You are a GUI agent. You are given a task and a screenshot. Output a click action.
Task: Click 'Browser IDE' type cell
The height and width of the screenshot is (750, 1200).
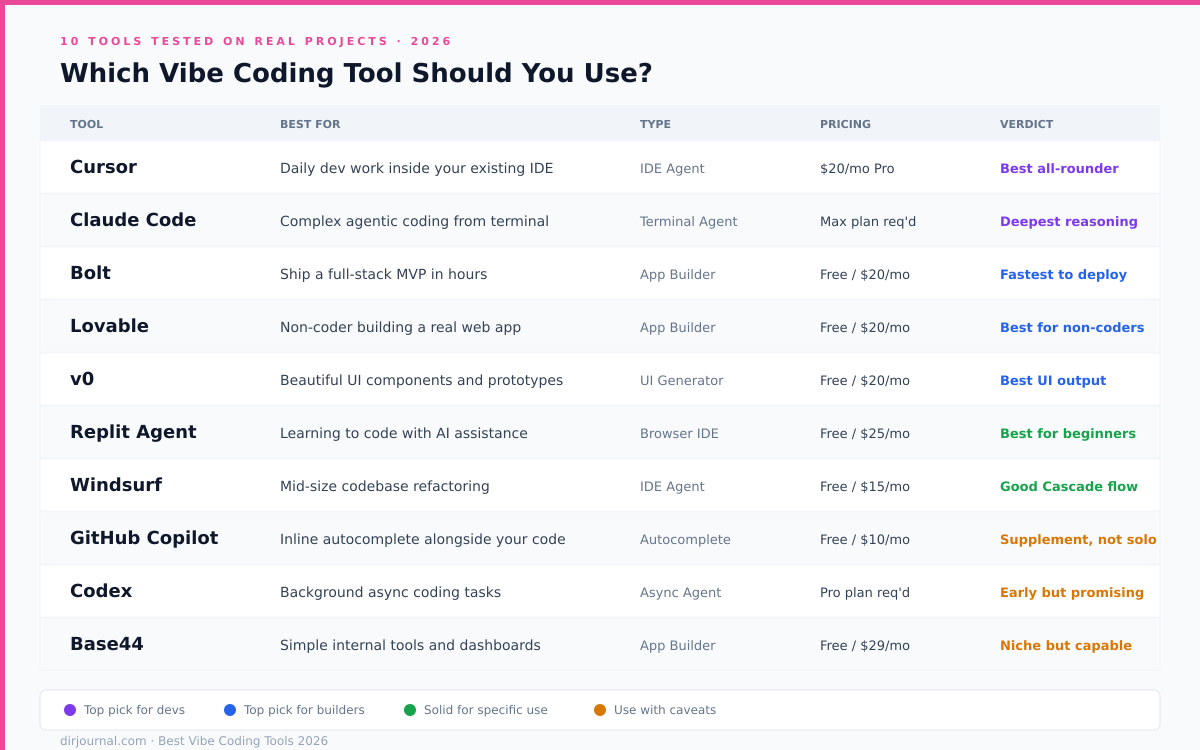[x=679, y=433]
